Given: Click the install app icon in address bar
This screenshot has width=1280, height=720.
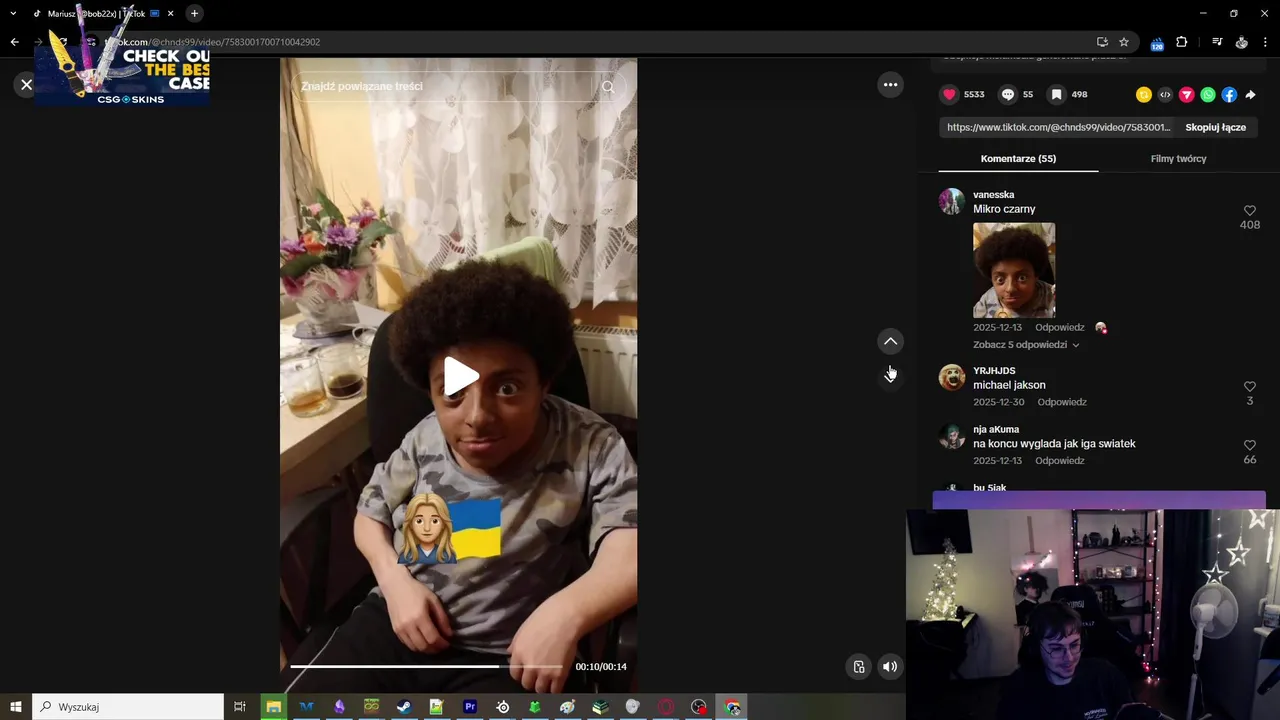Looking at the screenshot, I should (x=1102, y=42).
